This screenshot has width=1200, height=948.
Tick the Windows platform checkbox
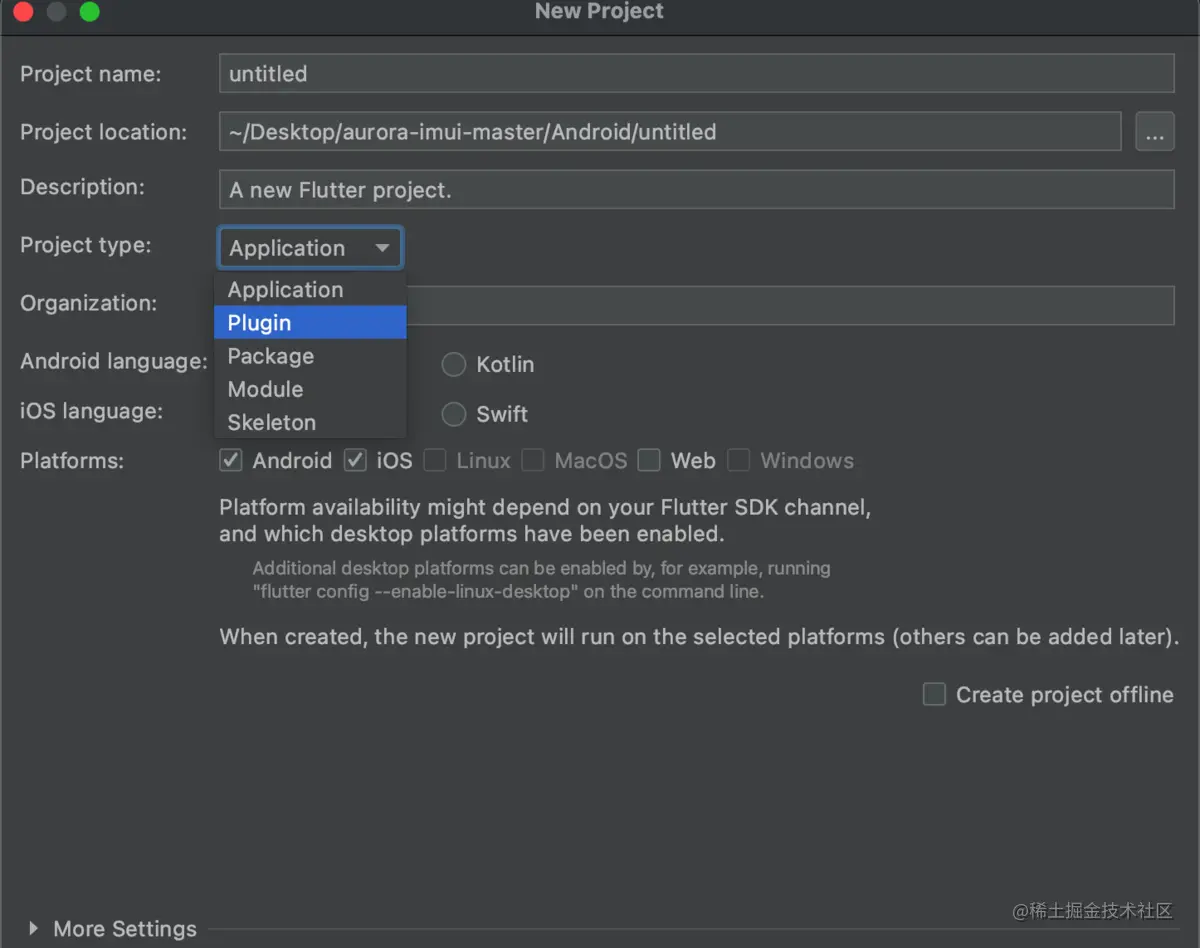pyautogui.click(x=739, y=461)
